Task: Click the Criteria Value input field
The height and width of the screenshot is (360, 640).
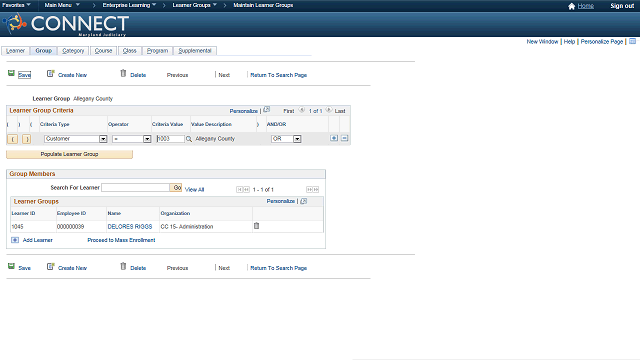Action: pyautogui.click(x=170, y=139)
